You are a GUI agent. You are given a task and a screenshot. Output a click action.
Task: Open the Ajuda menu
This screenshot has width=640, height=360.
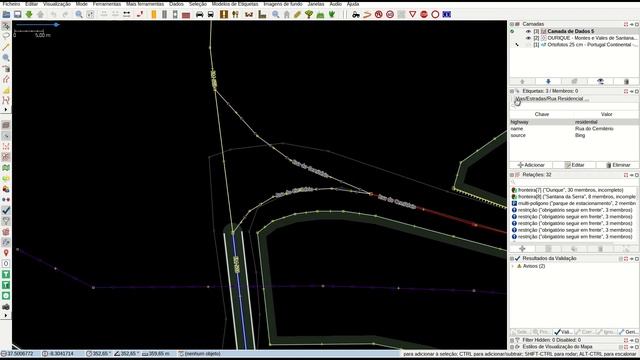click(353, 4)
